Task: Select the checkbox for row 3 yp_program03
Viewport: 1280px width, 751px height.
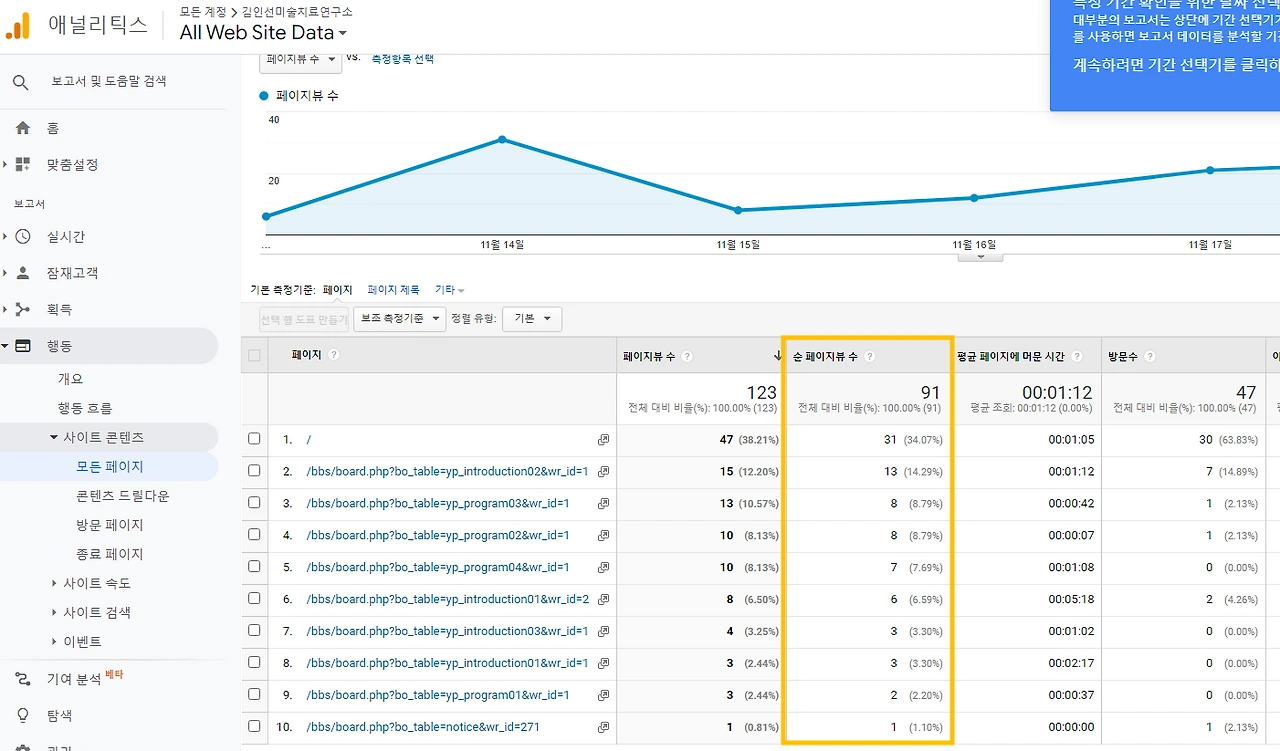Action: [x=254, y=503]
